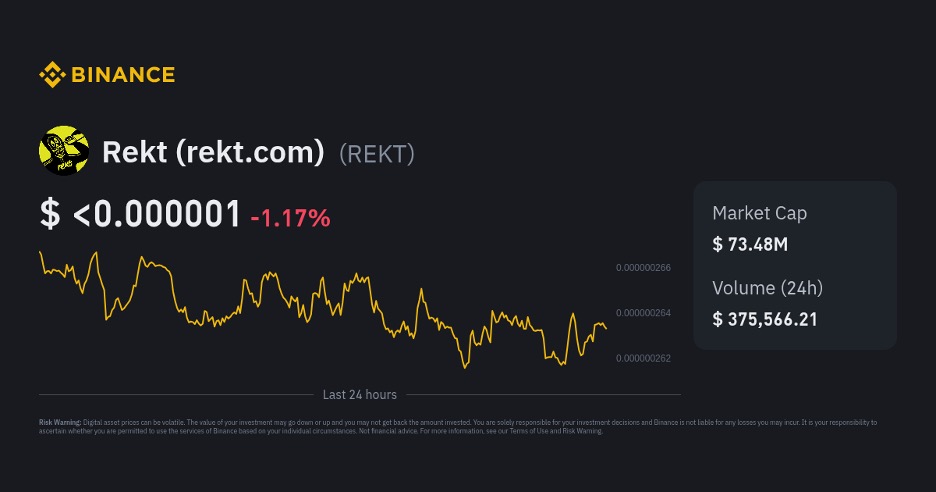This screenshot has height=492, width=936.
Task: Select the Rekt (rekt.com) coin title
Action: [213, 152]
